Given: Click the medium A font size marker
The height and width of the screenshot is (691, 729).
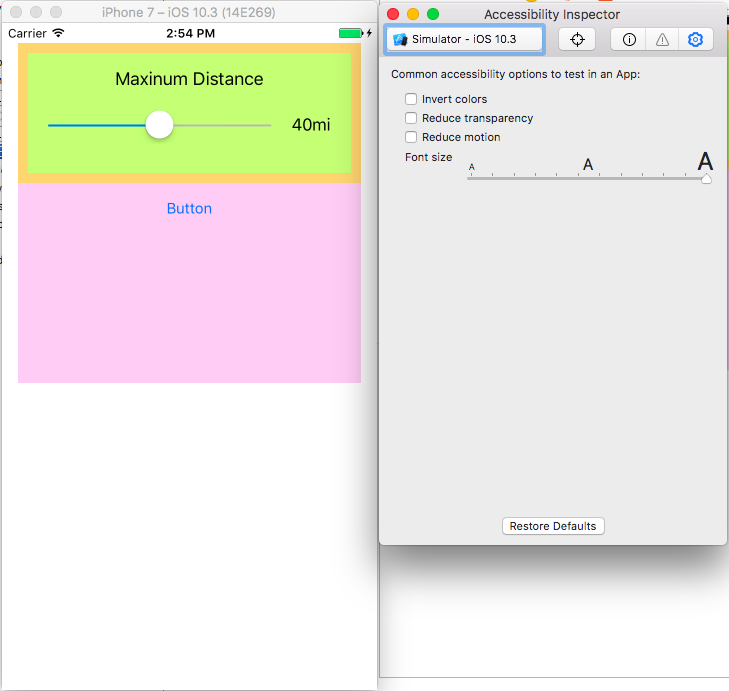Looking at the screenshot, I should pyautogui.click(x=588, y=165).
